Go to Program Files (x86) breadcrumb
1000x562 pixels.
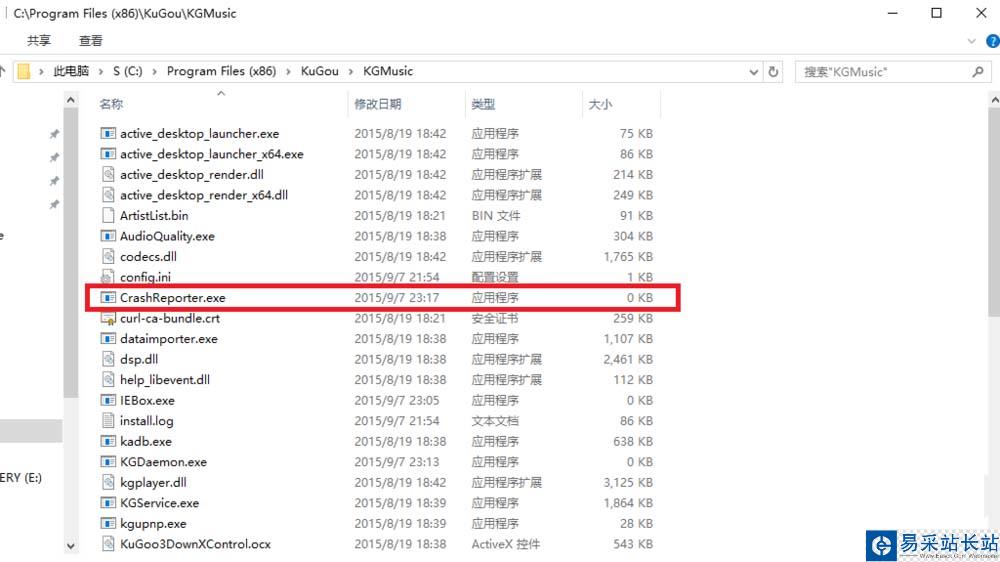(x=221, y=71)
